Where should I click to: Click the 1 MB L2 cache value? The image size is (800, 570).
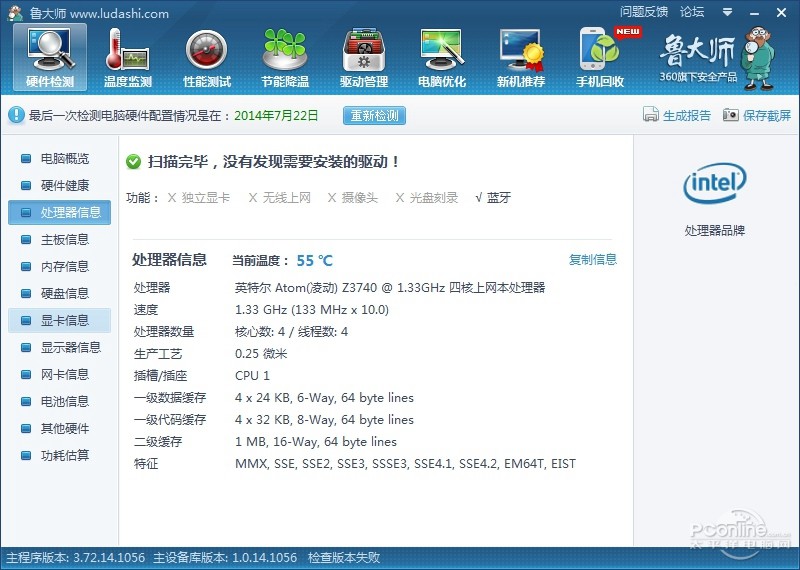click(x=315, y=441)
